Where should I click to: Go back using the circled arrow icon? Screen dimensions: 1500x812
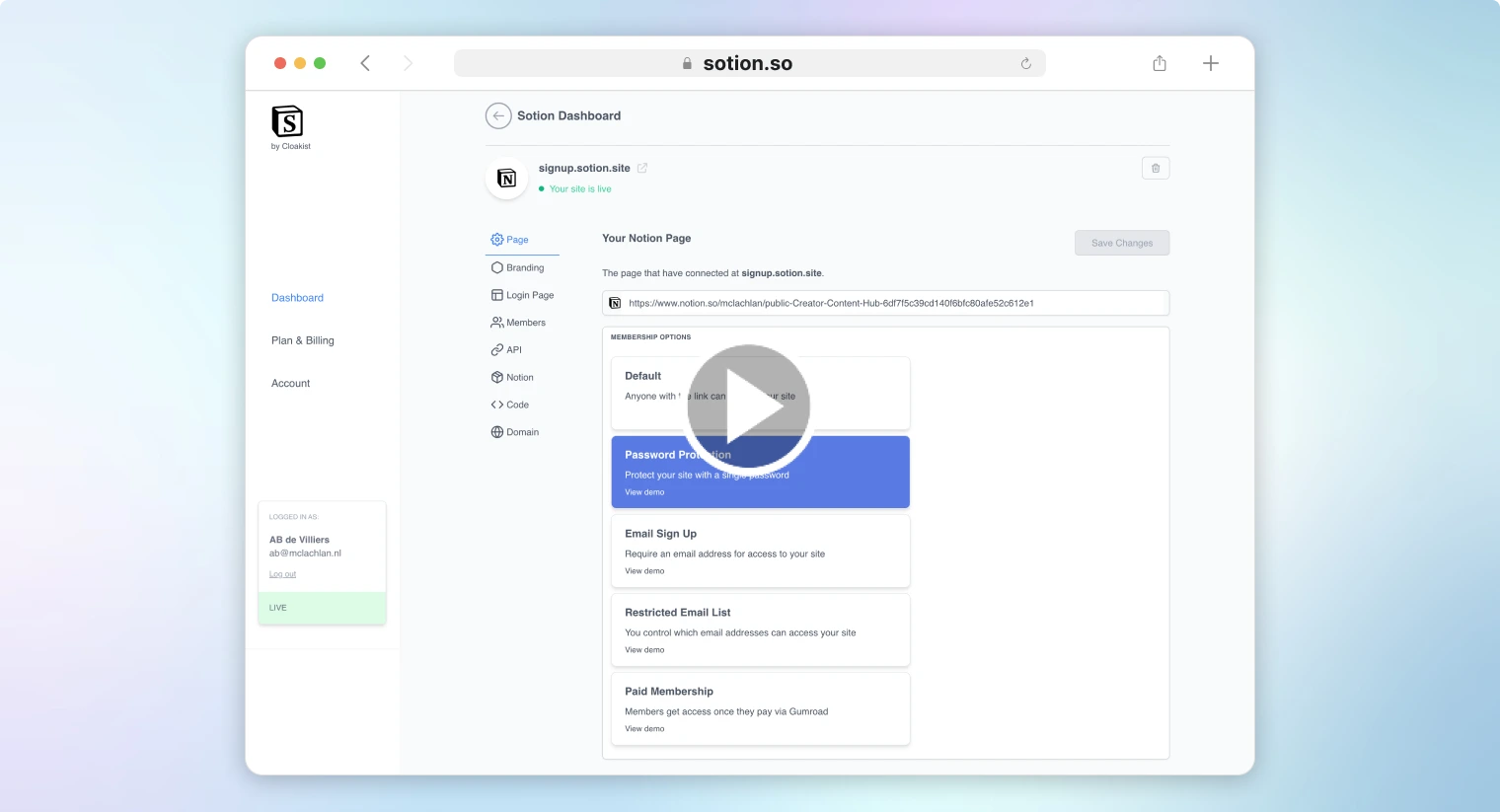tap(498, 115)
